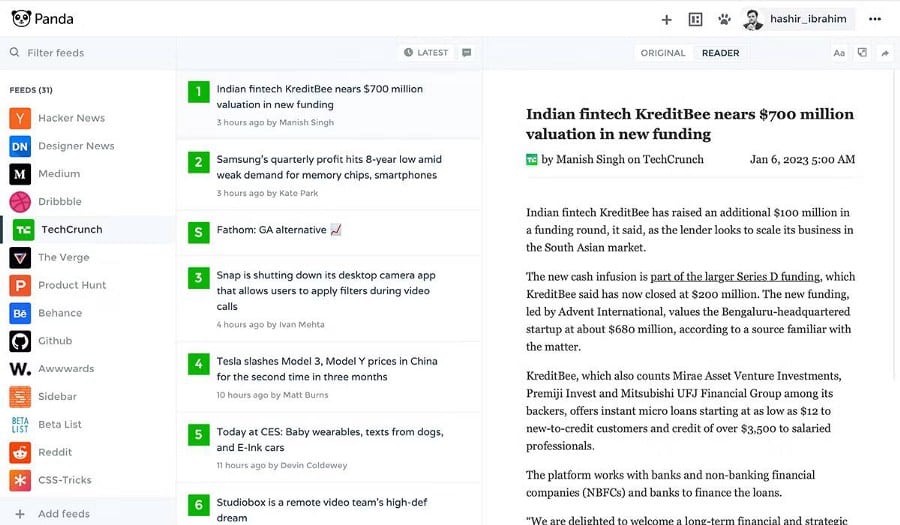
Task: Click '11 hours ago by Devin Coldewey' text
Action: point(281,465)
